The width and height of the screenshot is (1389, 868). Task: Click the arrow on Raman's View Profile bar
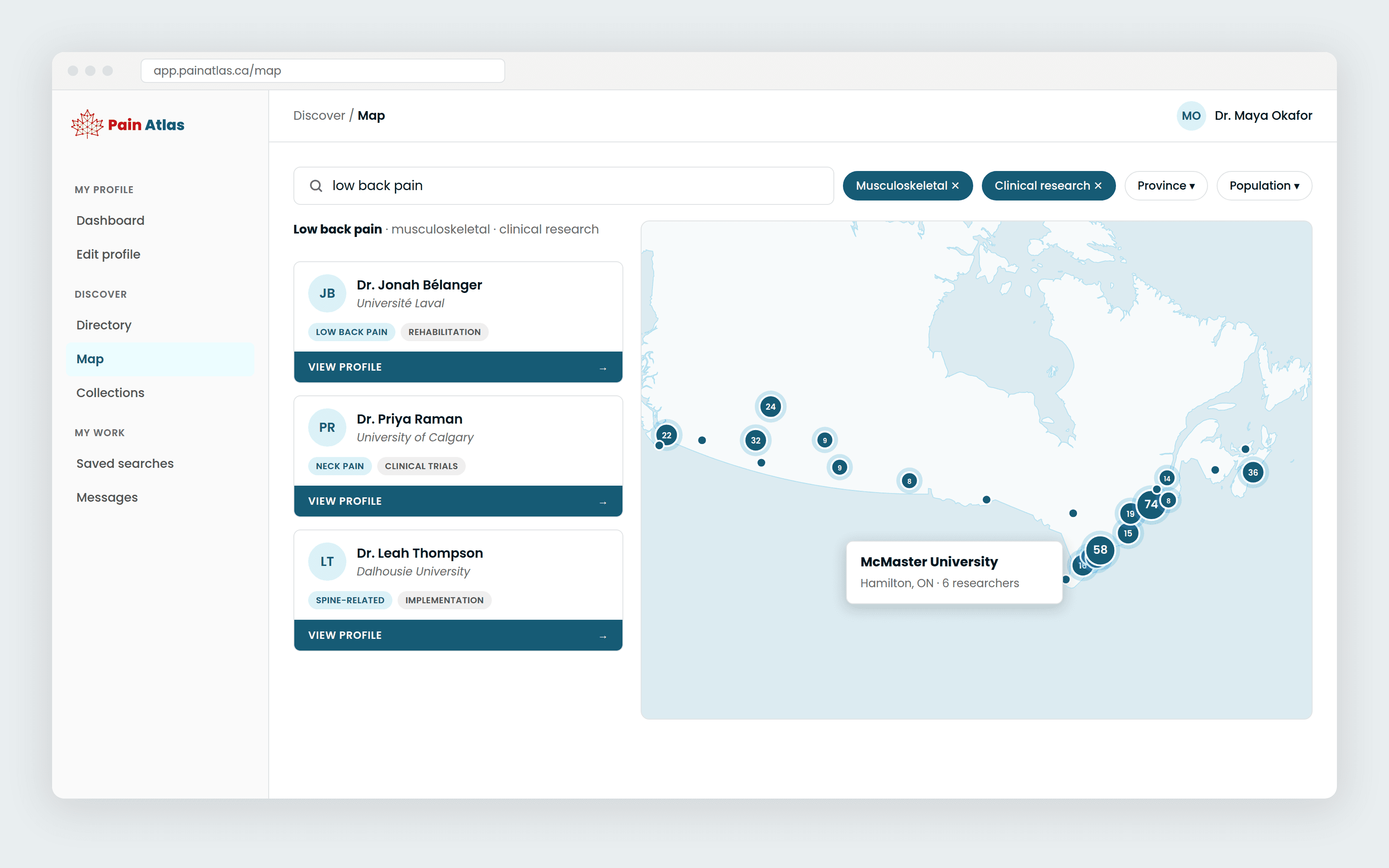pos(602,502)
